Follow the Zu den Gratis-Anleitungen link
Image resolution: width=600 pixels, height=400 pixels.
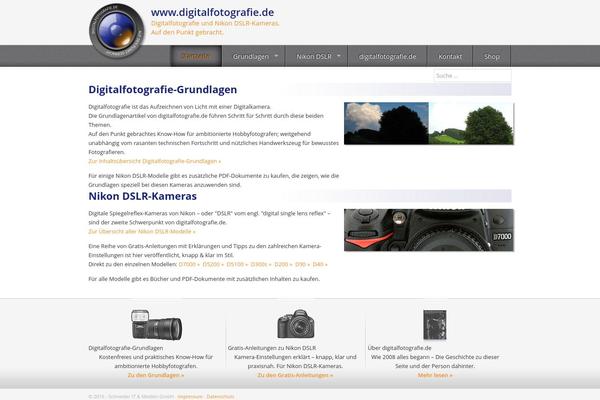pyautogui.click(x=295, y=375)
